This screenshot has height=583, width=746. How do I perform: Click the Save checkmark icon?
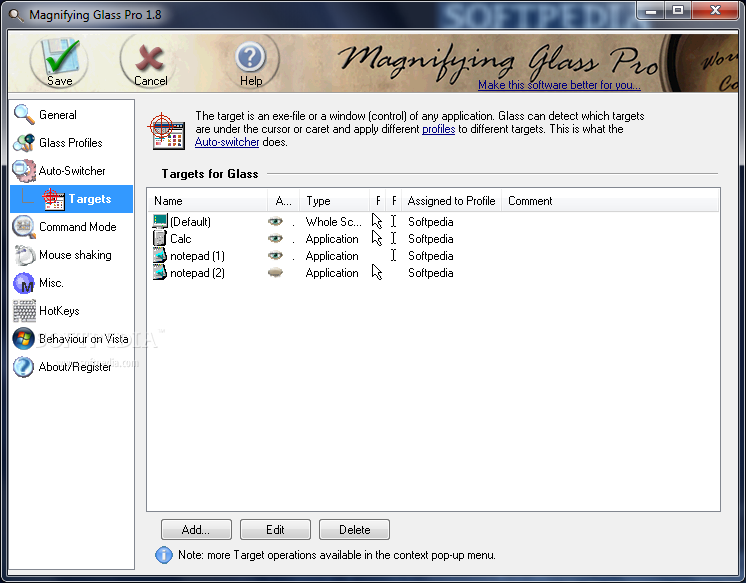[x=59, y=56]
